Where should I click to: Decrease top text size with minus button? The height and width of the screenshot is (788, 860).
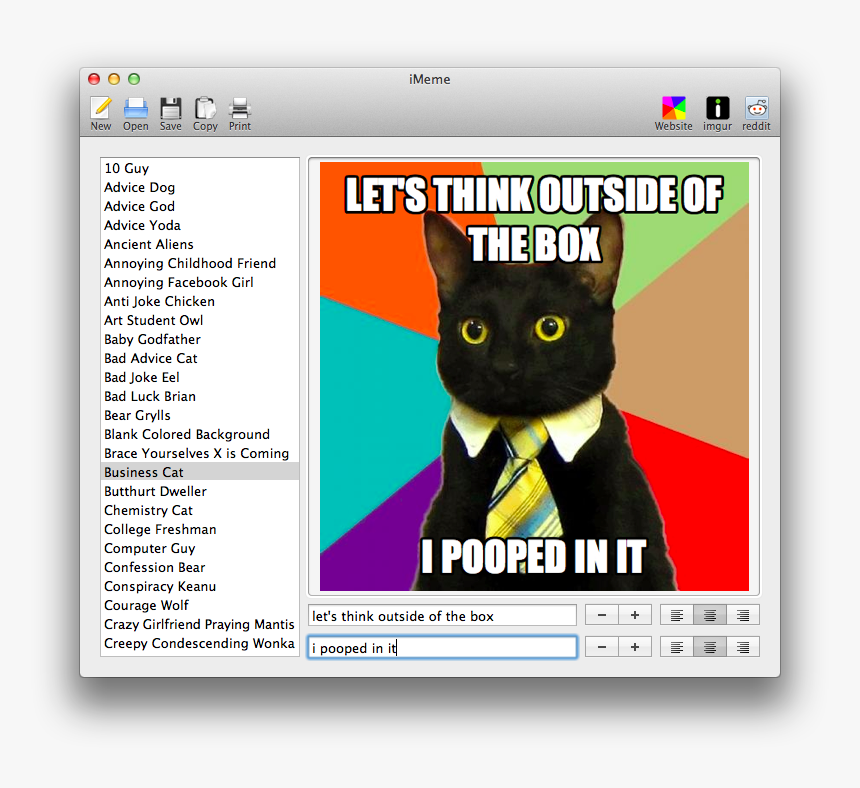pyautogui.click(x=602, y=615)
